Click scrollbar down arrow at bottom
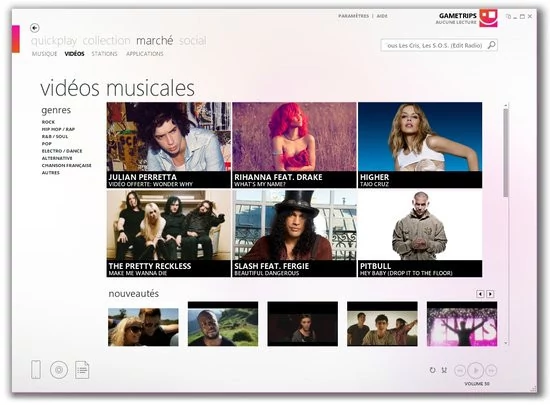The height and width of the screenshot is (405, 550). (505, 343)
